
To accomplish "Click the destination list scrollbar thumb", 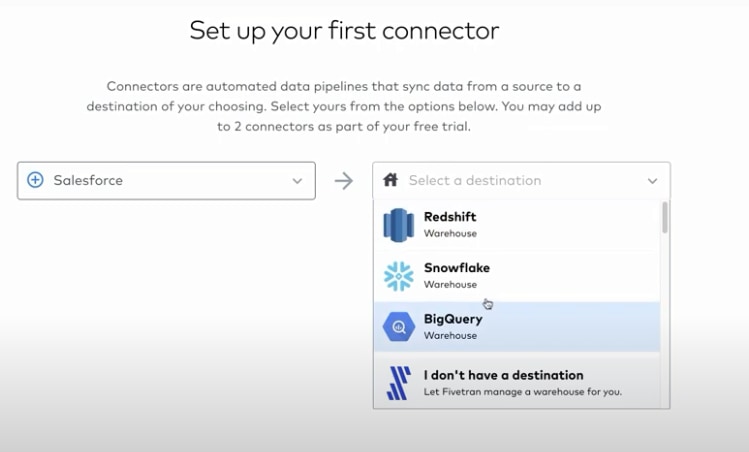I will pyautogui.click(x=664, y=217).
